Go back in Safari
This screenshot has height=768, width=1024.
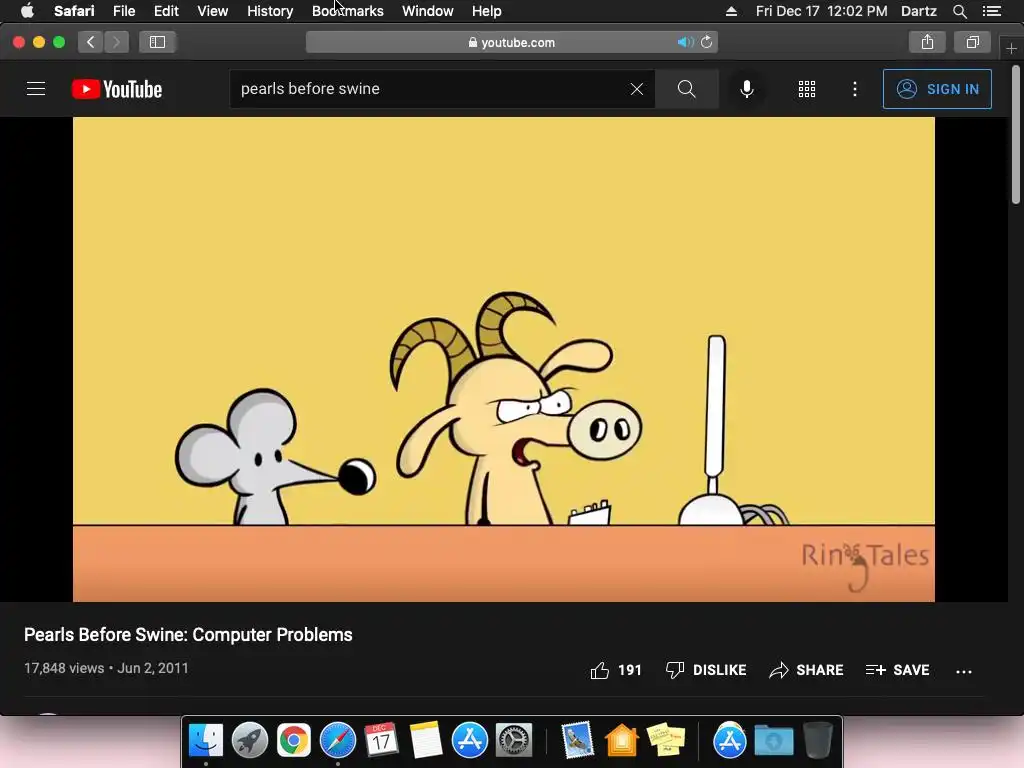tap(91, 42)
